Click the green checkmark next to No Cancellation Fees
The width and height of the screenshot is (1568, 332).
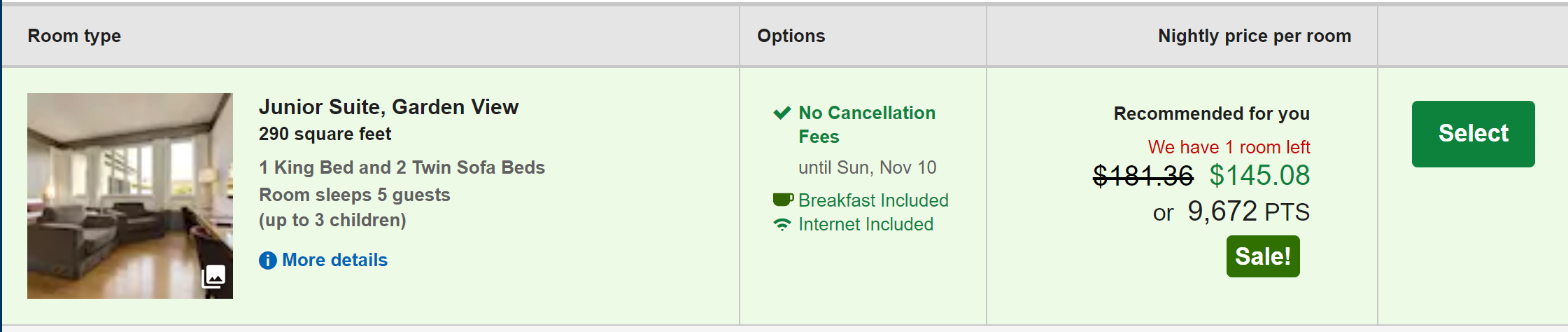pyautogui.click(x=782, y=113)
